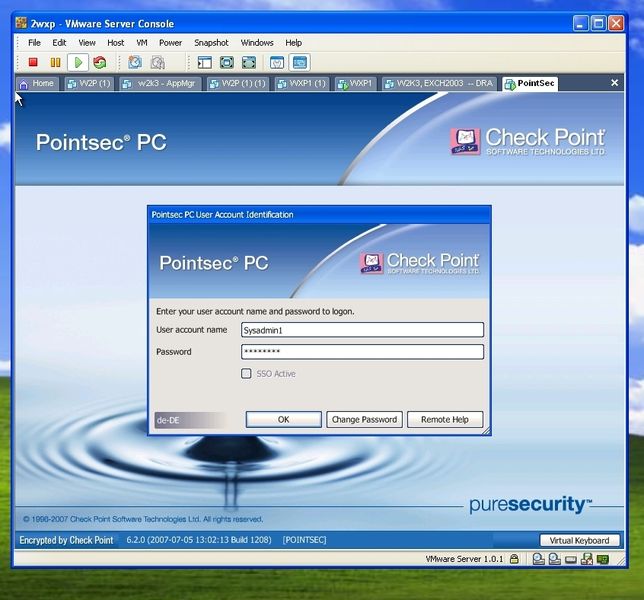644x600 pixels.
Task: Click the second CD-ROM device status icon
Action: click(x=554, y=559)
